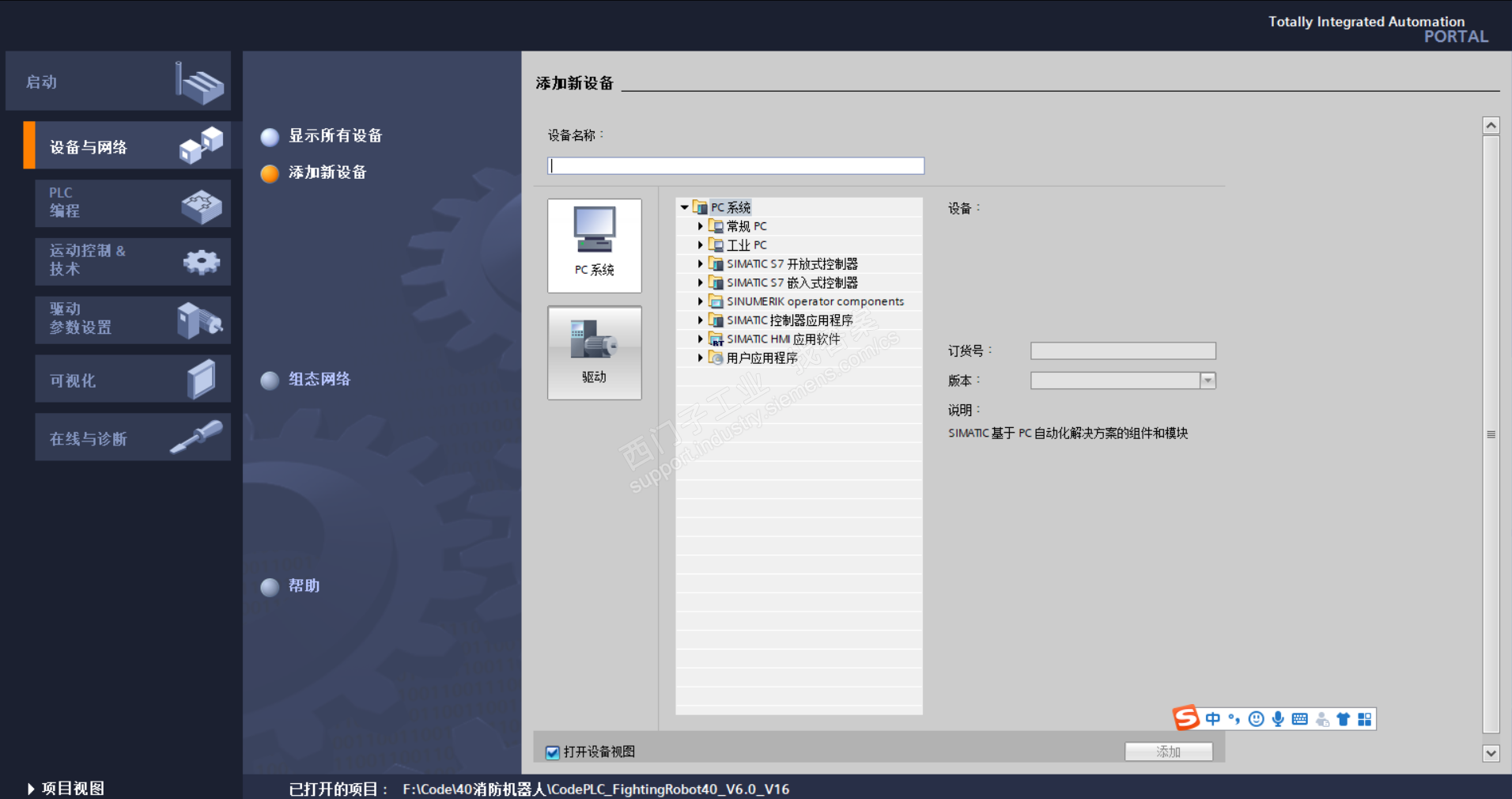Image resolution: width=1512 pixels, height=799 pixels.
Task: Open 帮助 in the portal menu
Action: [x=304, y=586]
